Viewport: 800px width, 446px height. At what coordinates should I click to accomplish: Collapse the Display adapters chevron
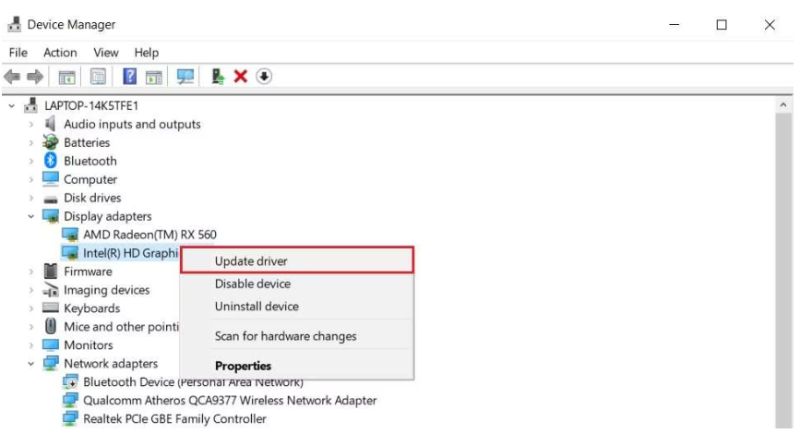click(31, 216)
